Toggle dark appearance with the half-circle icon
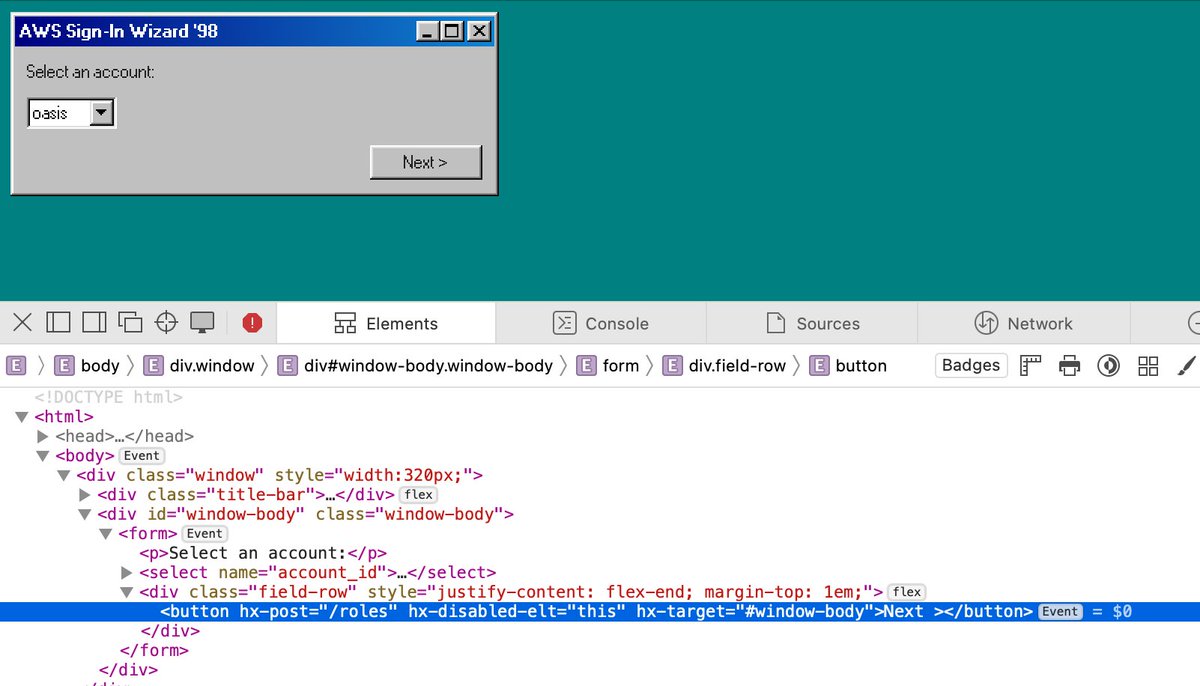Screen dimensions: 1200x686 click(x=1108, y=365)
